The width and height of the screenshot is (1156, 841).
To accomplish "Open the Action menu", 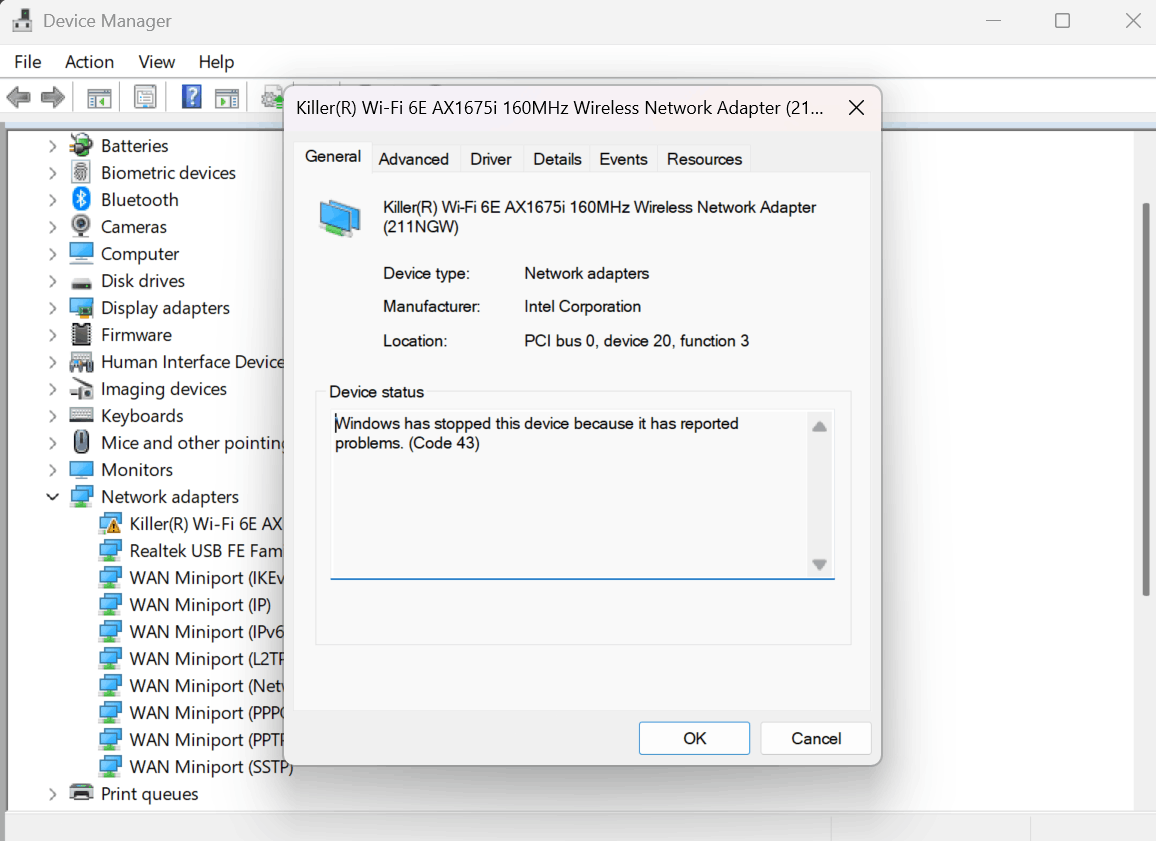I will pyautogui.click(x=89, y=62).
